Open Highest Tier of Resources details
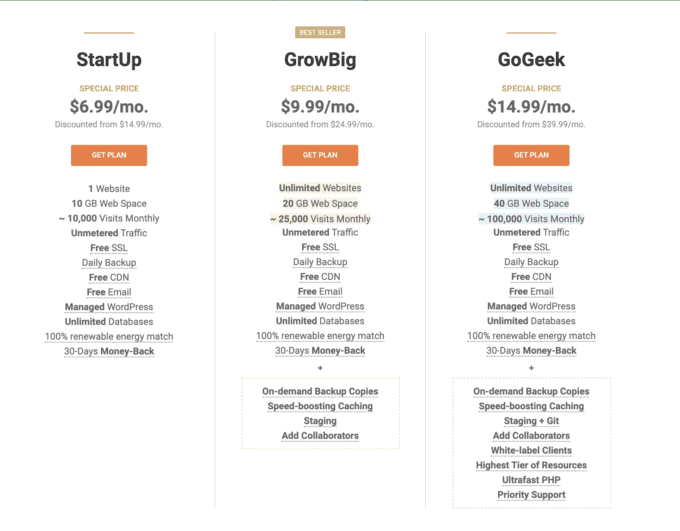This screenshot has width=680, height=531. point(531,465)
